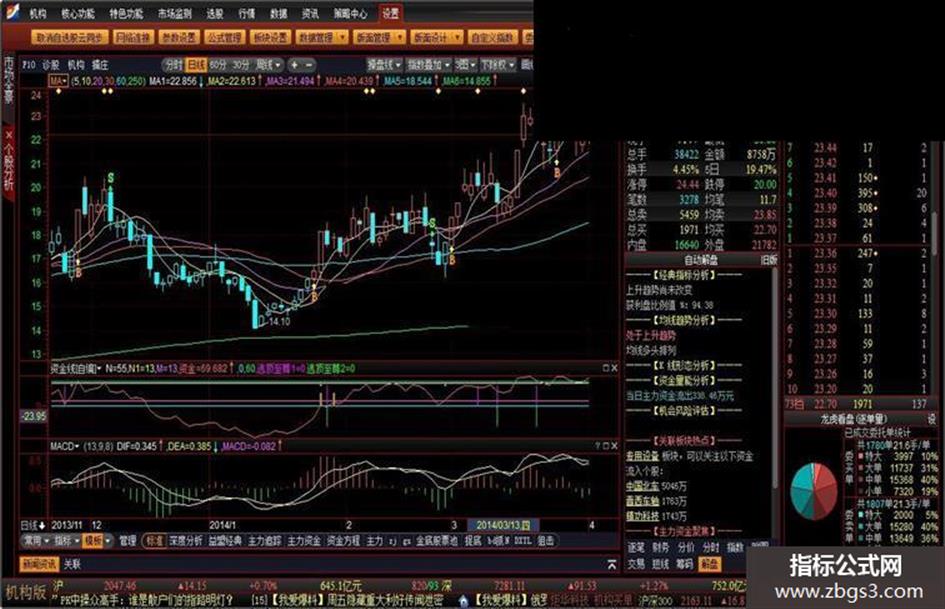Select the 主力追踪 template
Image resolution: width=945 pixels, height=609 pixels.
[x=264, y=541]
